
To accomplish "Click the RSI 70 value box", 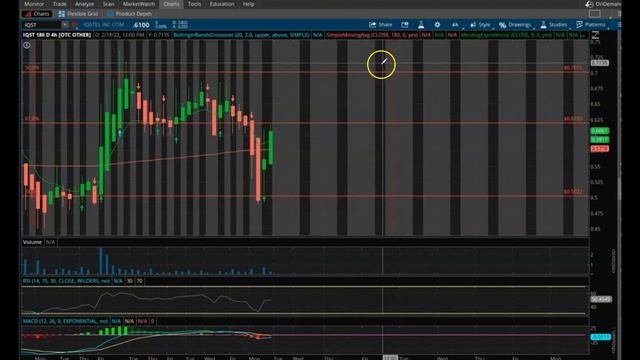I will (140, 281).
